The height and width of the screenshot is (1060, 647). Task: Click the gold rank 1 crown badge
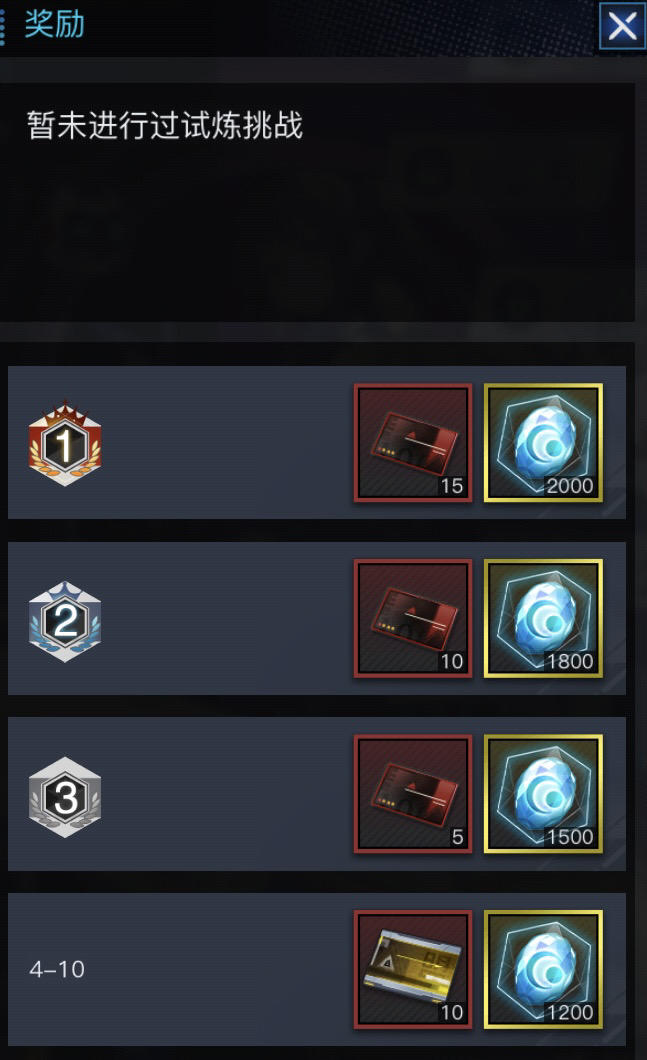[x=65, y=443]
